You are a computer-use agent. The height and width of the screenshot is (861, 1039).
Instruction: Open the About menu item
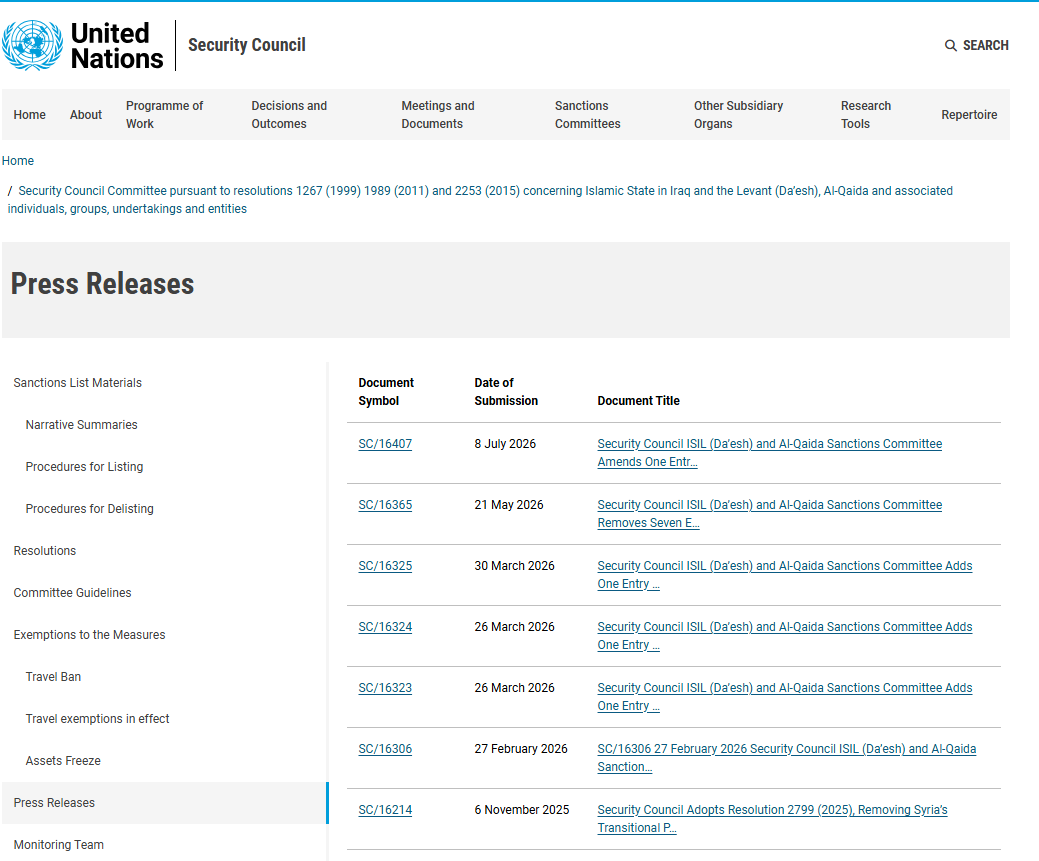(x=86, y=115)
